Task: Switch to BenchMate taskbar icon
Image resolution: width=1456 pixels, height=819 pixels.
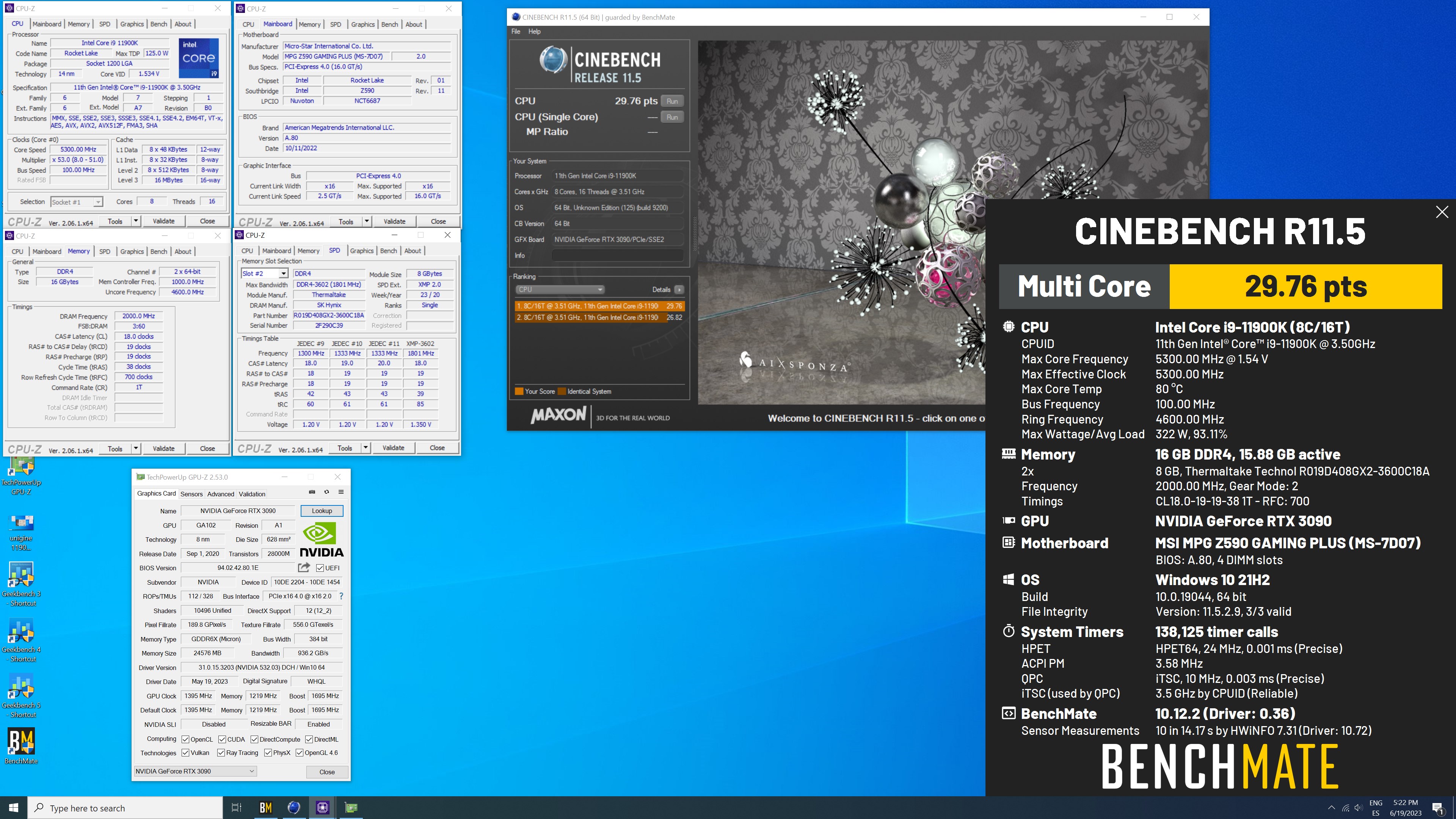Action: coord(266,808)
